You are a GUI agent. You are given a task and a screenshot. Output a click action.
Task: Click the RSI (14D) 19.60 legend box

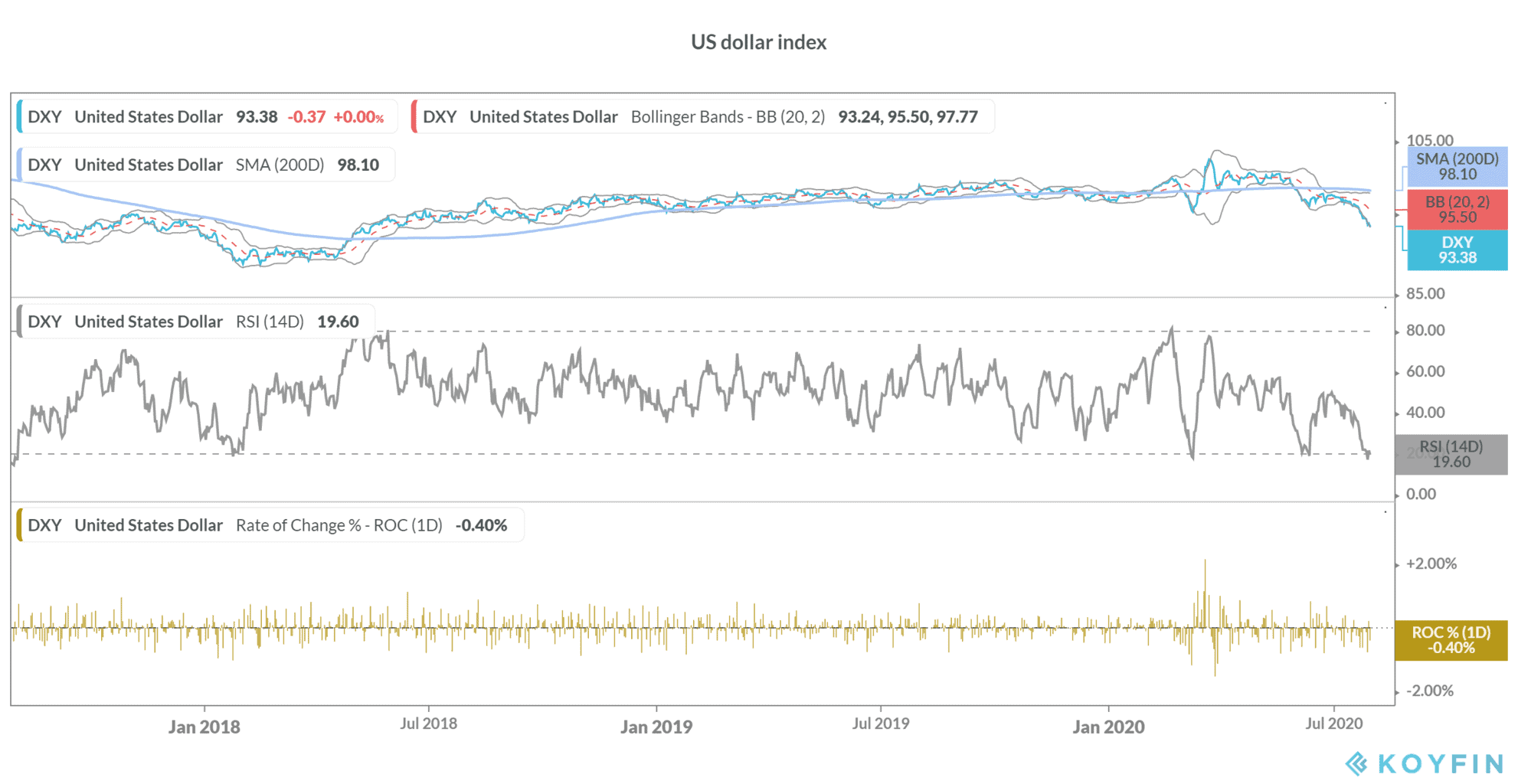tap(195, 322)
